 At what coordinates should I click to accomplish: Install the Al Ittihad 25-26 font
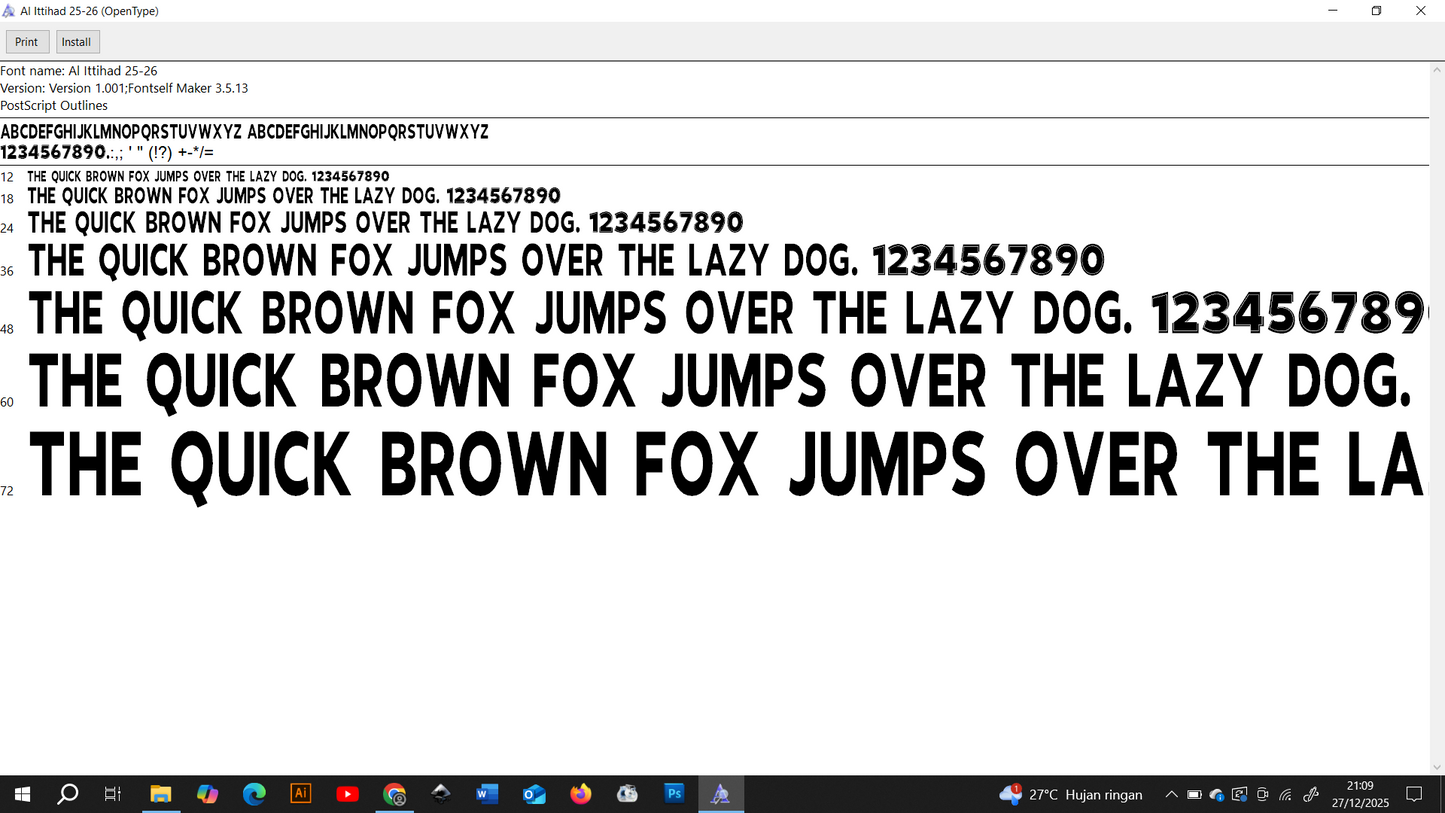point(77,42)
